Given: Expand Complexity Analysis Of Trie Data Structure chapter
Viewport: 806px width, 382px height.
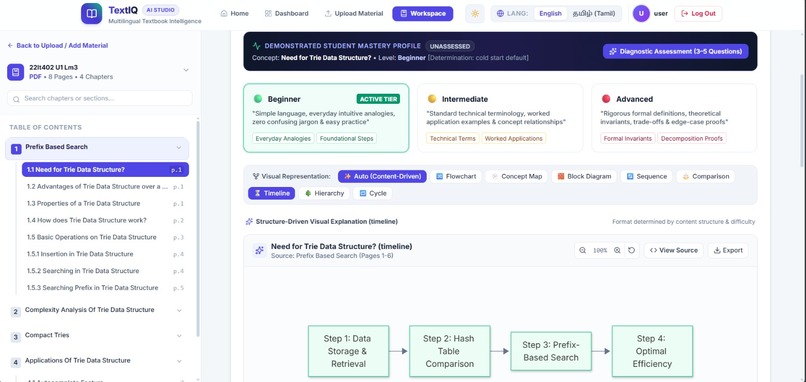Looking at the screenshot, I should (179, 311).
